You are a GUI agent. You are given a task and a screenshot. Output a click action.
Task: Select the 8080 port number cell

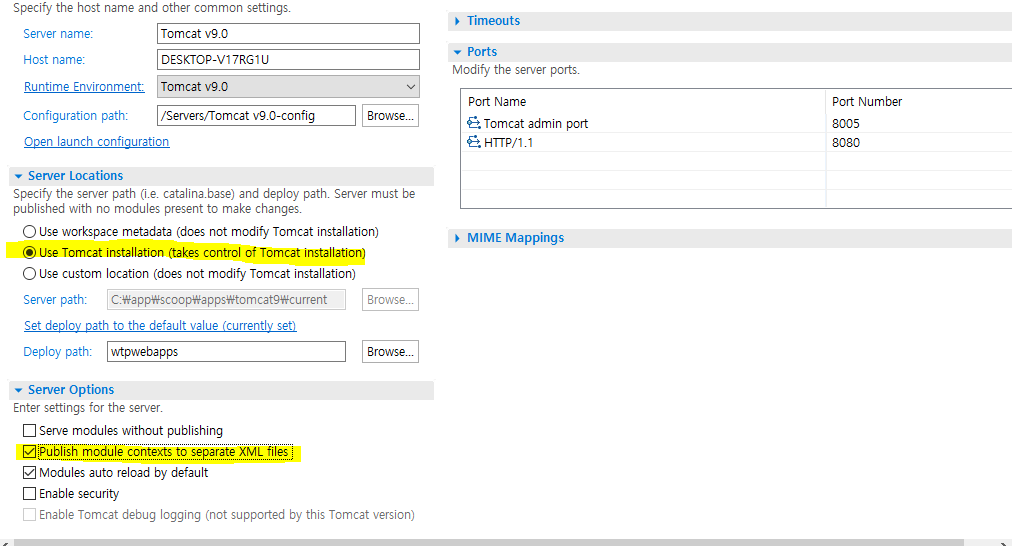tap(845, 143)
